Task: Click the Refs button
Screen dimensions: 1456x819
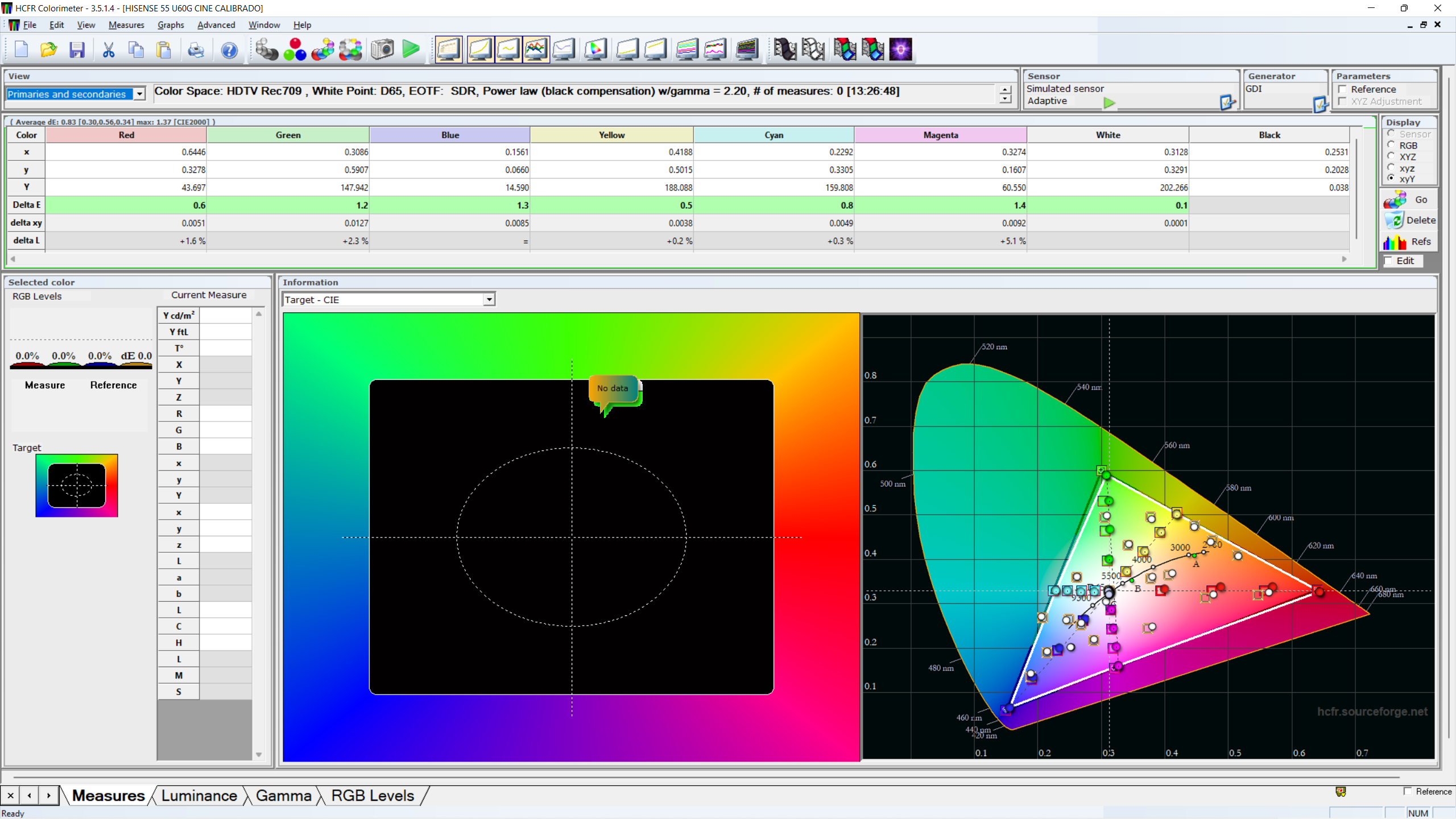Action: tap(1408, 242)
